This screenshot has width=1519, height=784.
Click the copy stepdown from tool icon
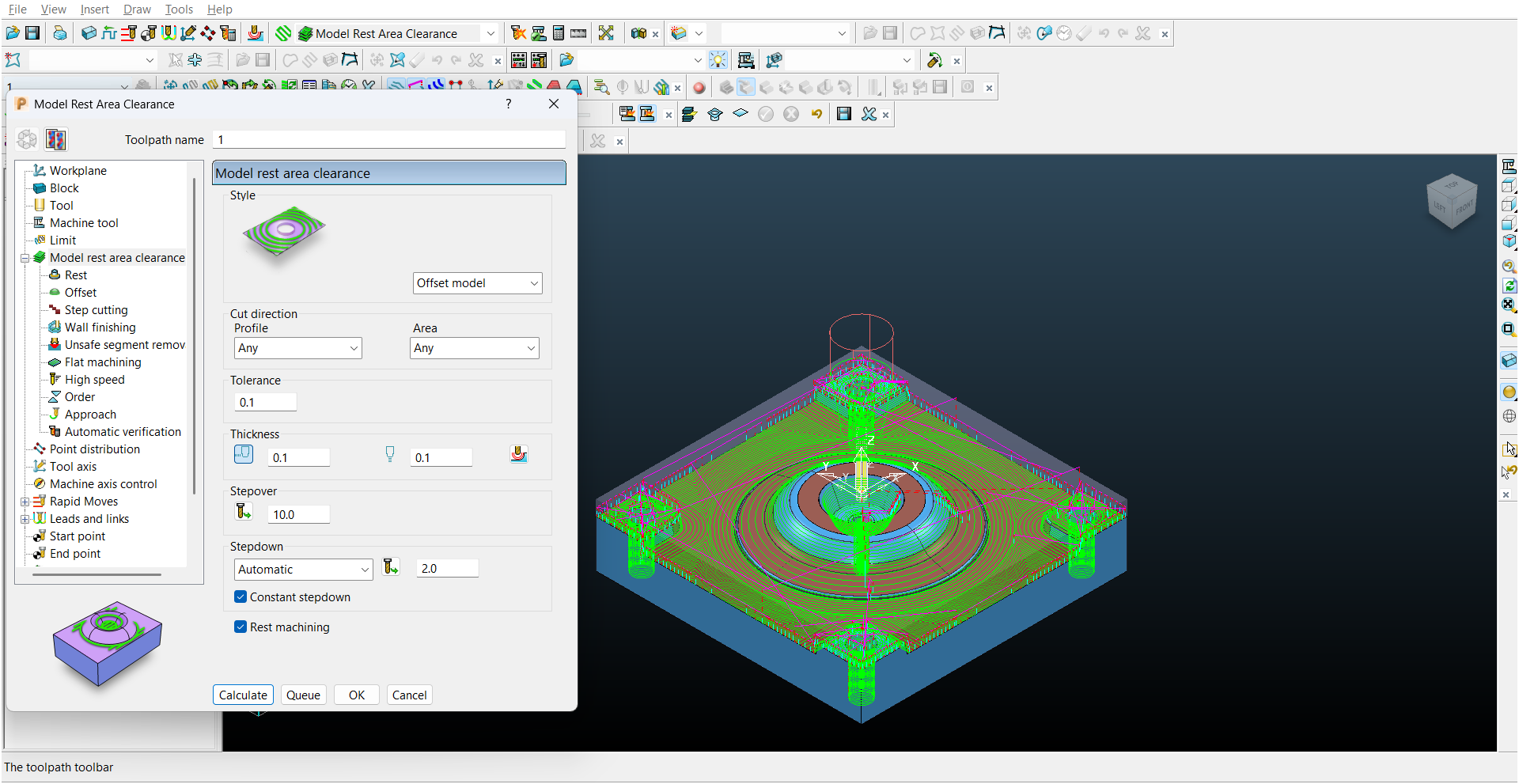(391, 567)
